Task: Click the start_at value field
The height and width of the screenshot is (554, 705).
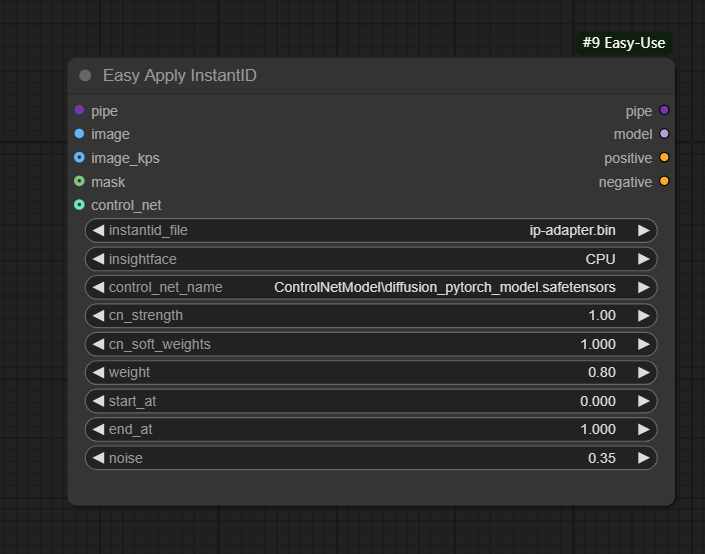Action: tap(370, 401)
